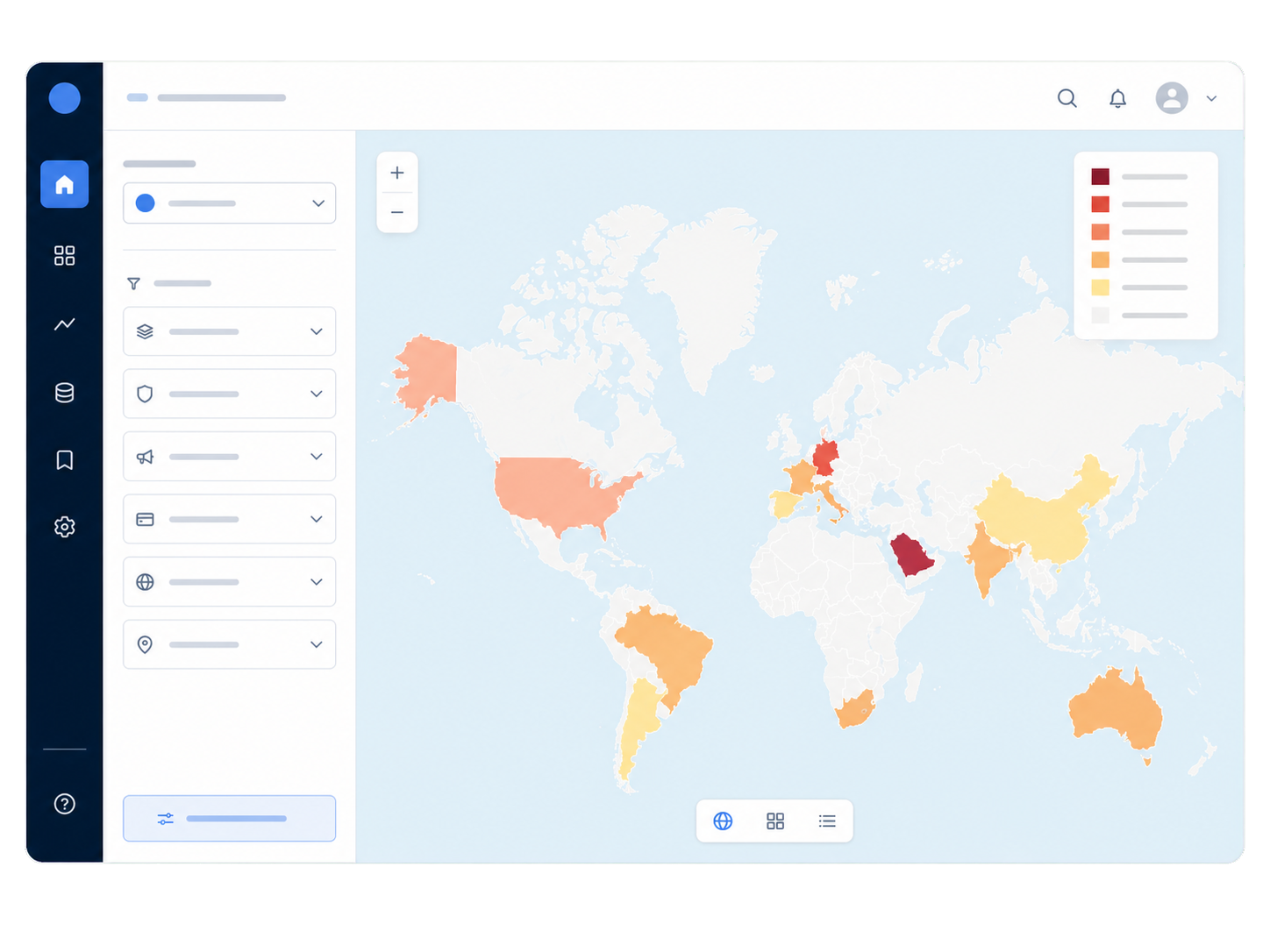The width and height of the screenshot is (1270, 952).
Task: Click the light orange legend swatch
Action: click(1101, 259)
